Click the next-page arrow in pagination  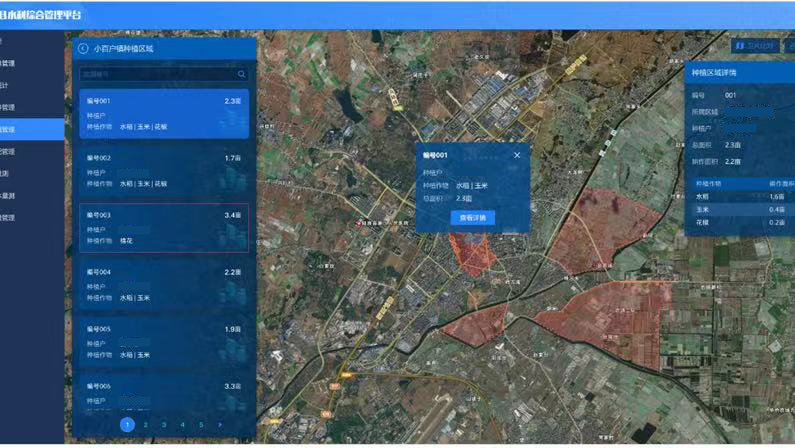pos(220,425)
